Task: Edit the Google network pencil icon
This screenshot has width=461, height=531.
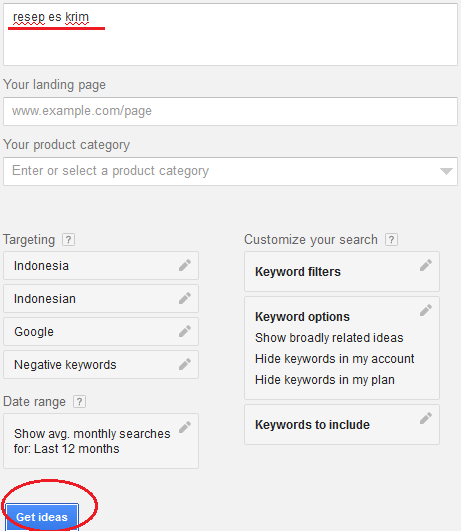Action: click(x=185, y=331)
